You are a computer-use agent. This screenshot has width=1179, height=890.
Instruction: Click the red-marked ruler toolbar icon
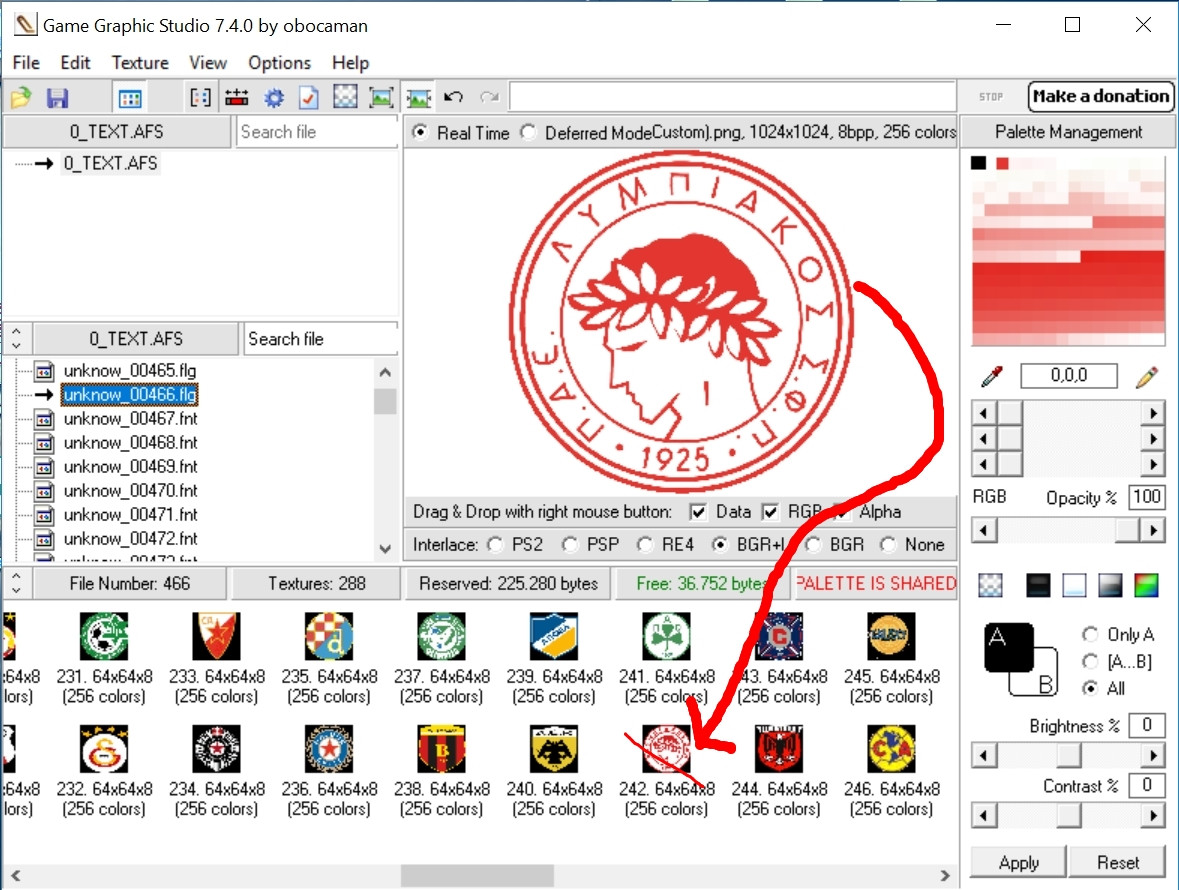(236, 97)
